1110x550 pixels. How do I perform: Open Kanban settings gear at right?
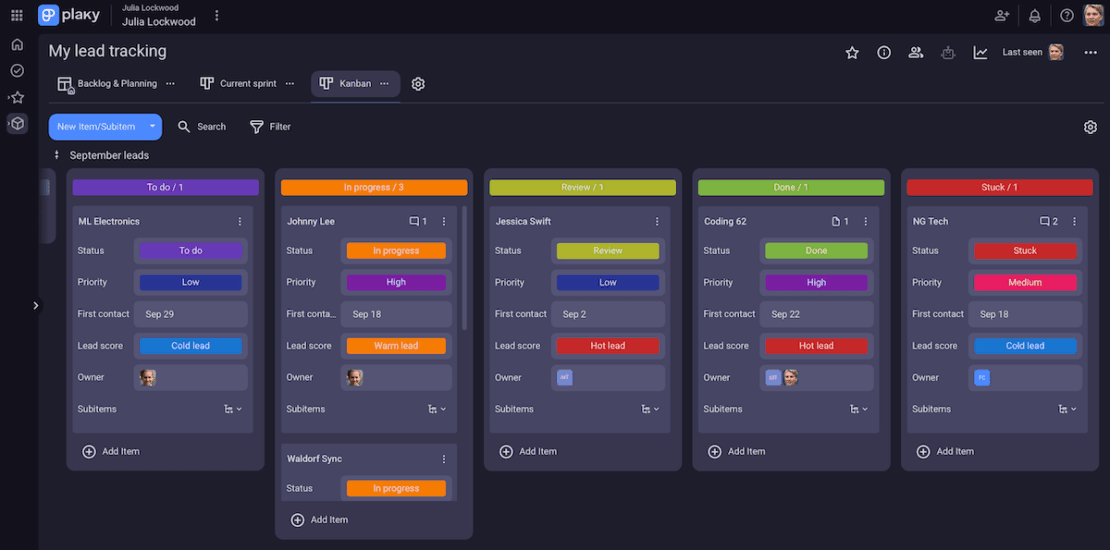coord(1090,127)
